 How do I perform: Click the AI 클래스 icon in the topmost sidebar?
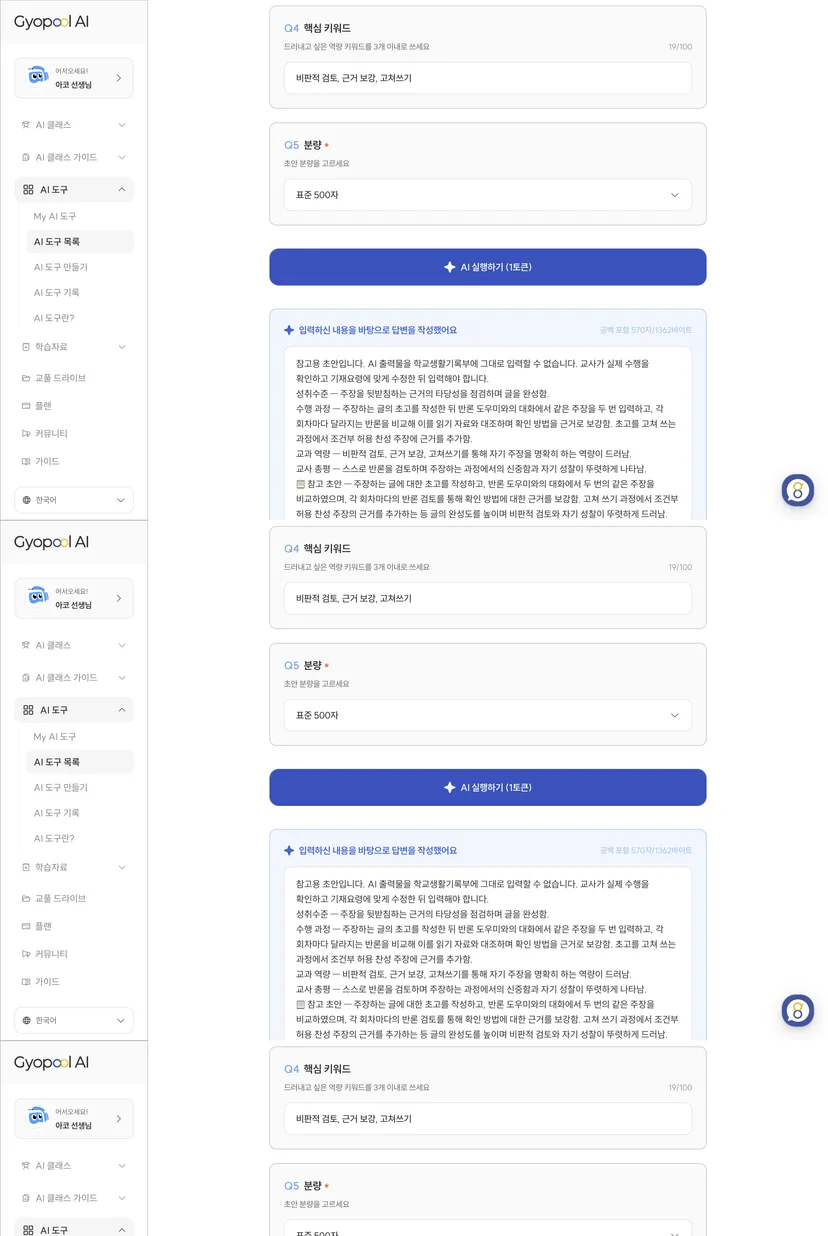click(27, 125)
